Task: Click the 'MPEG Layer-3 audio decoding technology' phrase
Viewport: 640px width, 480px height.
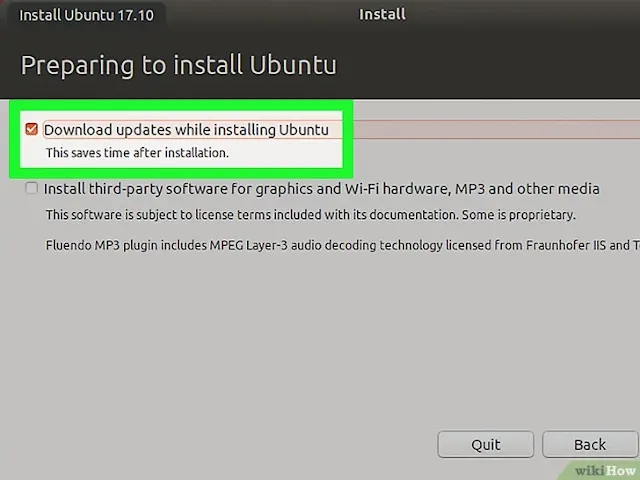Action: (326, 245)
